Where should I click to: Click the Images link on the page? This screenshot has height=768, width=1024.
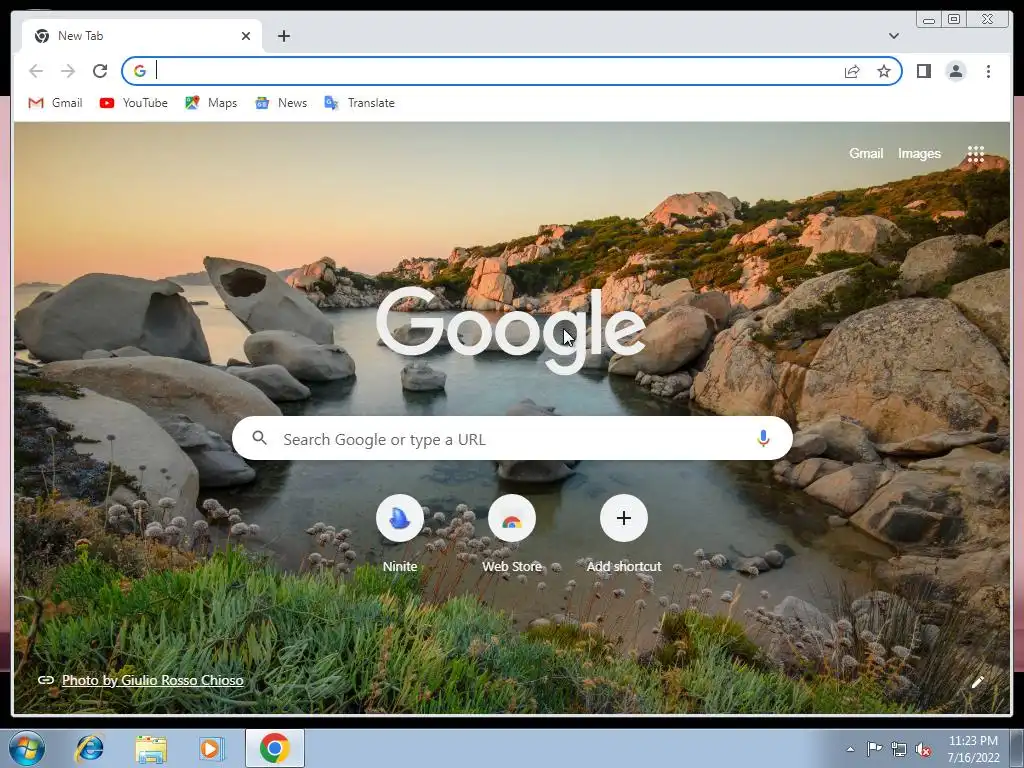pos(919,153)
